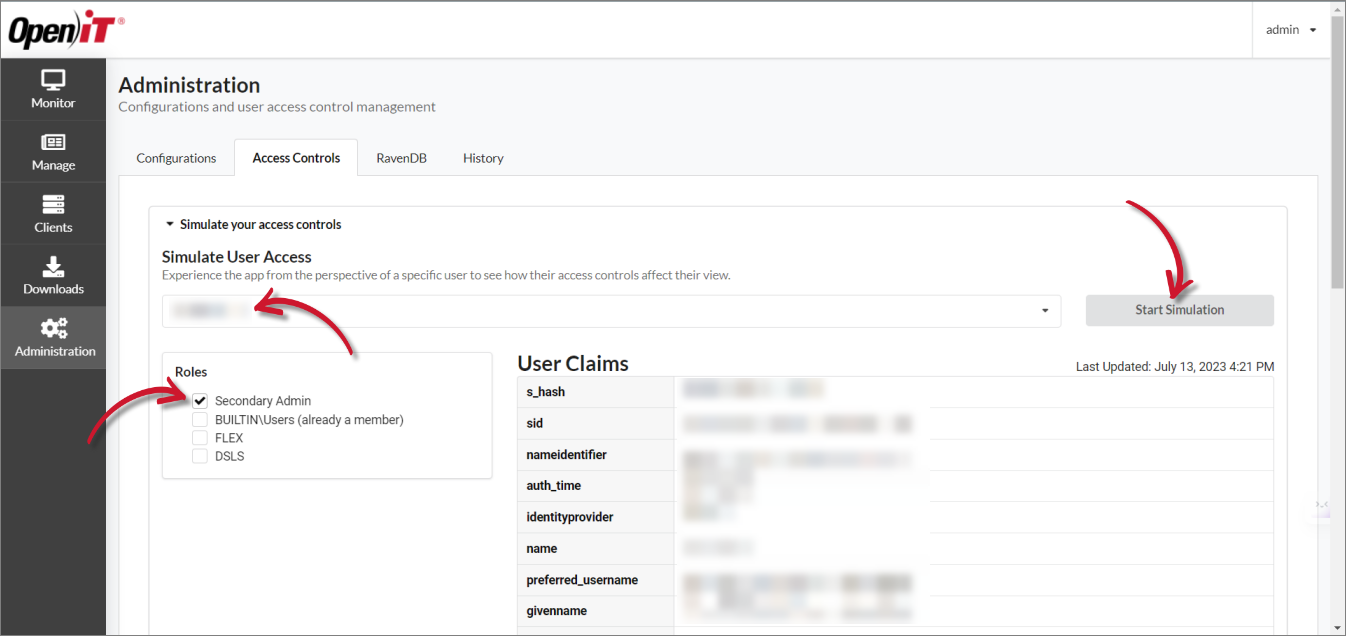Viewport: 1346px width, 636px height.
Task: Select the Administration gear icon
Action: (x=52, y=337)
